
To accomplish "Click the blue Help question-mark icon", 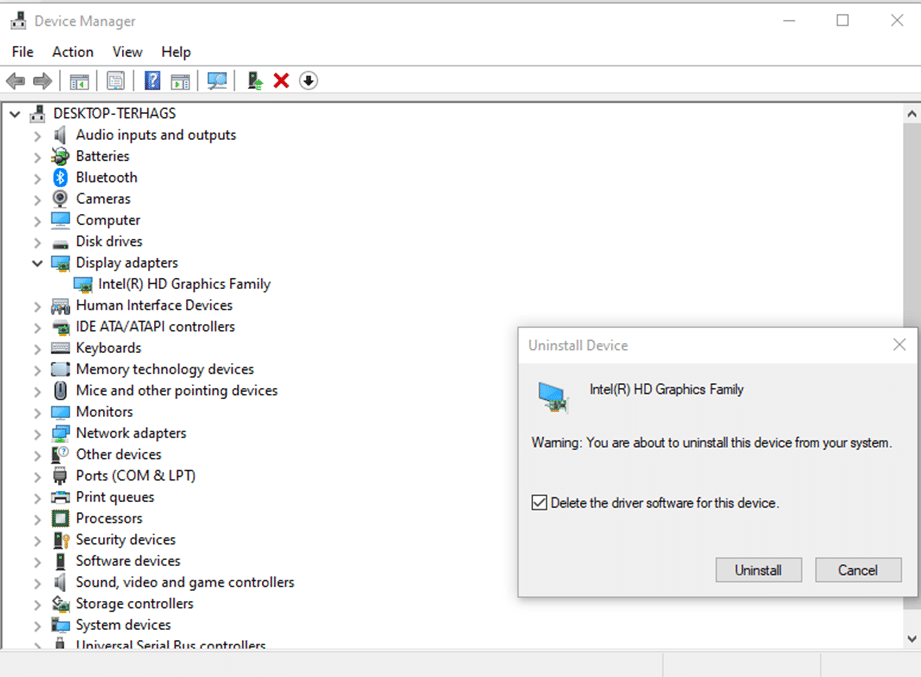I will point(152,80).
